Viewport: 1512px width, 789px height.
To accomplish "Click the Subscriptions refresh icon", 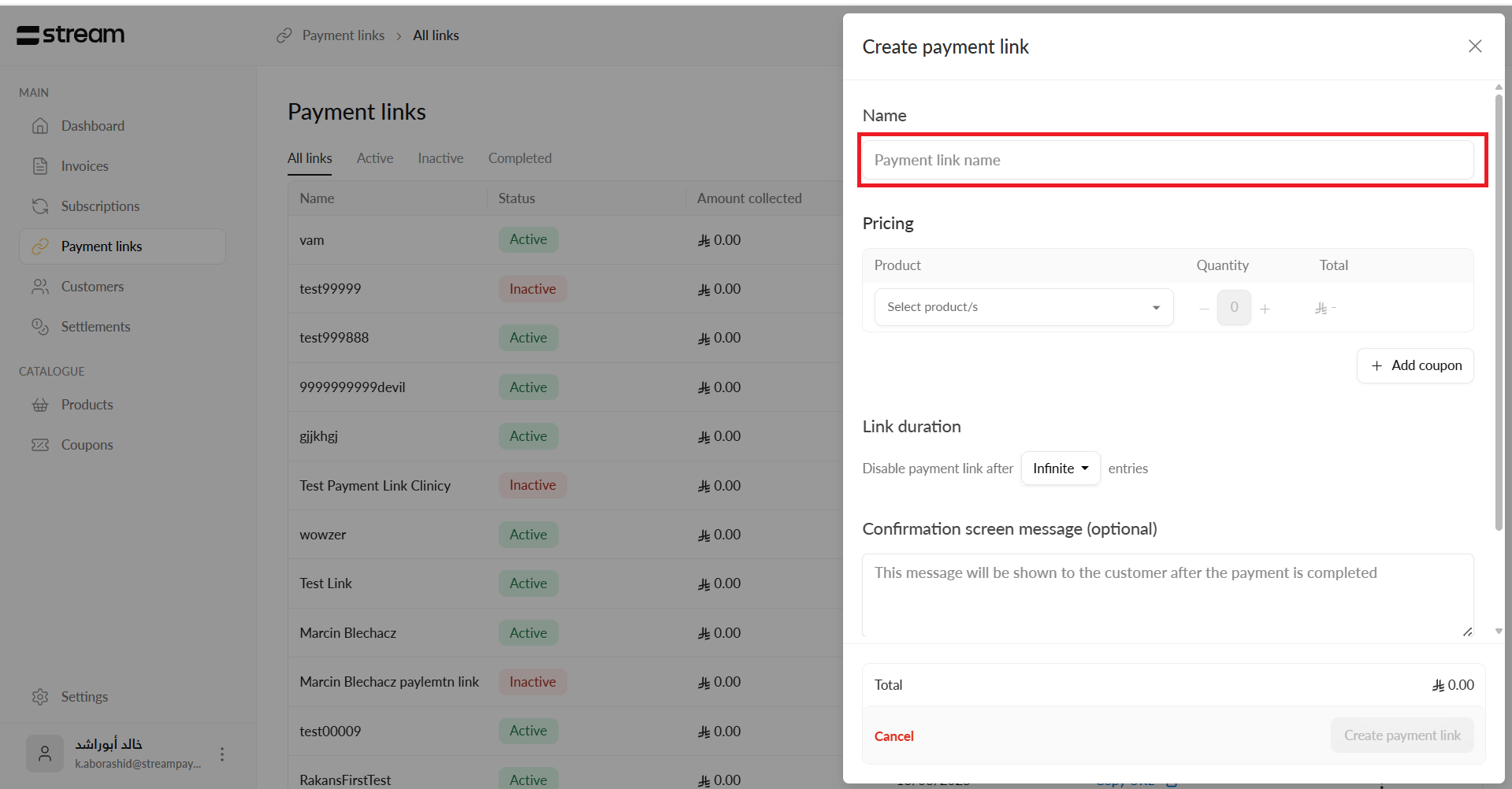I will (40, 206).
